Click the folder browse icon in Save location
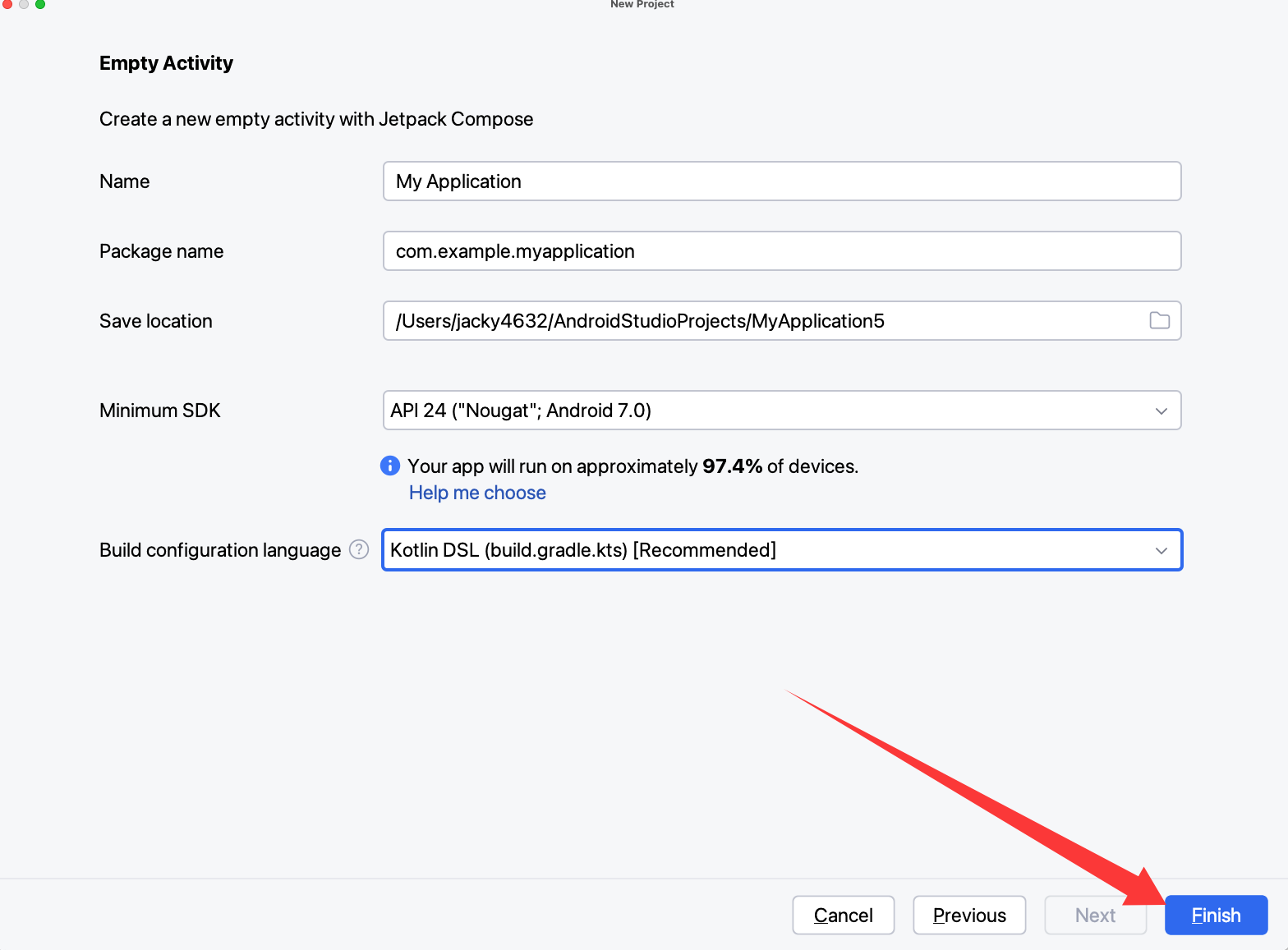 coord(1159,321)
